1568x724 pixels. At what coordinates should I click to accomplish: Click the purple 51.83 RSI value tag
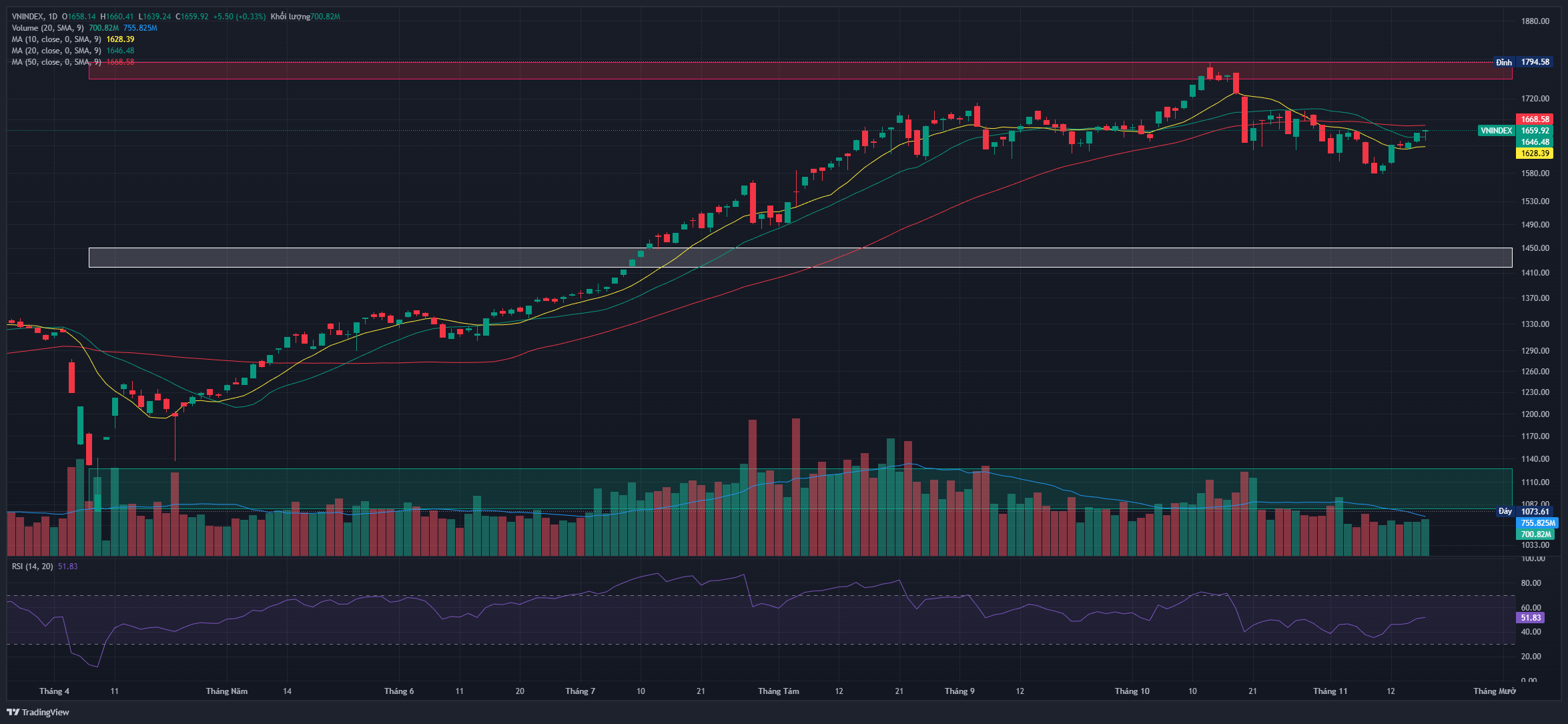[1531, 618]
